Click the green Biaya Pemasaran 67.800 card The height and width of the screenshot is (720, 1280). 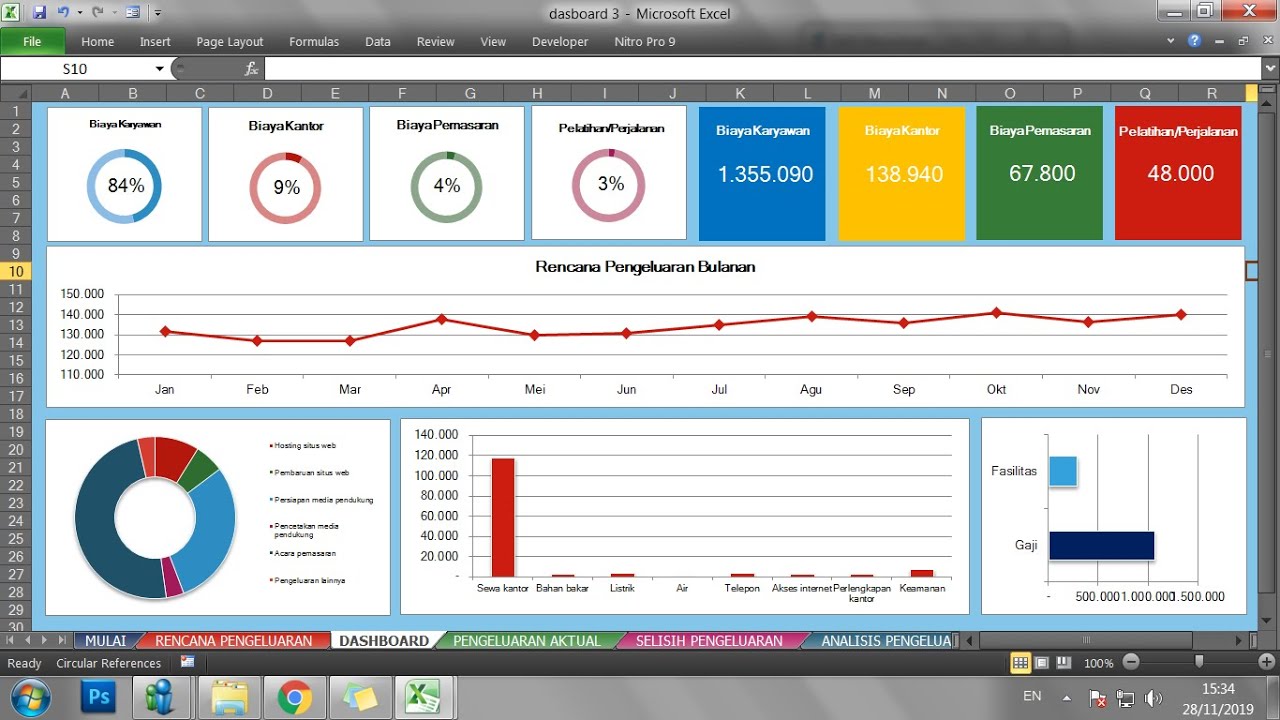click(x=1040, y=173)
